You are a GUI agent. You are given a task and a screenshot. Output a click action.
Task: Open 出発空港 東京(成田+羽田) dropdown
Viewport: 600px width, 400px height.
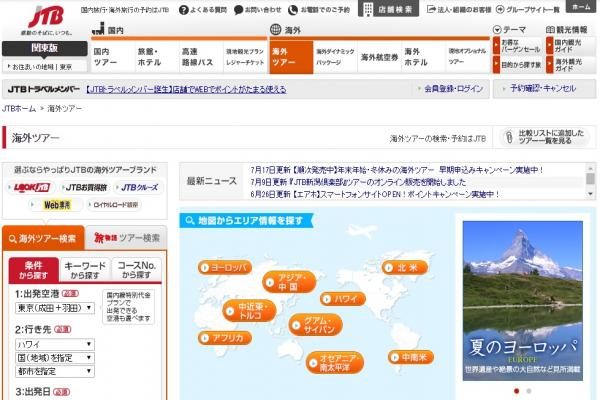pos(55,308)
